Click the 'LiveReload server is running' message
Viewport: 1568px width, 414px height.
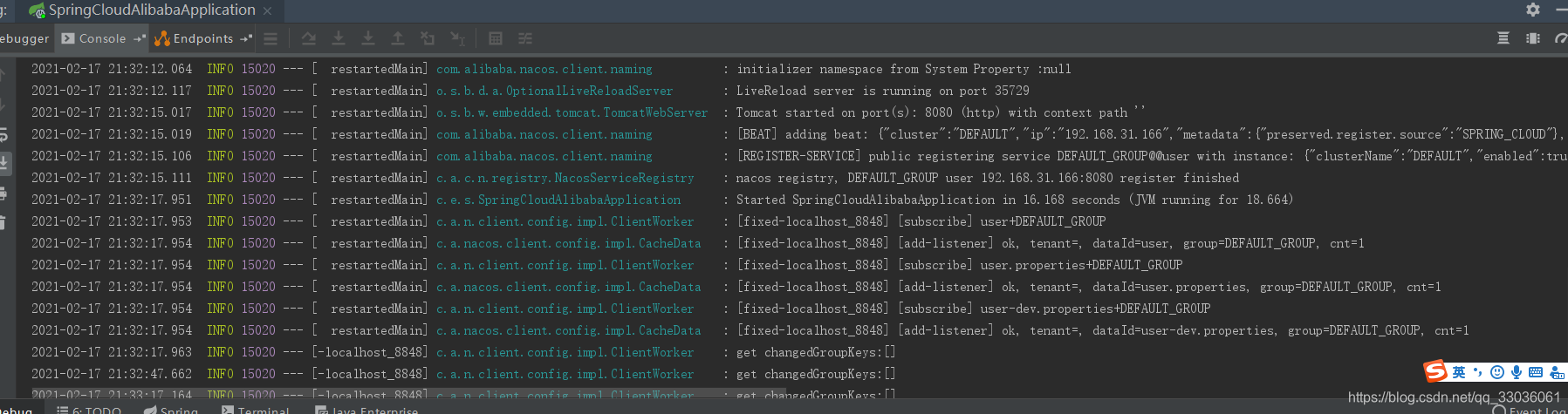click(882, 91)
